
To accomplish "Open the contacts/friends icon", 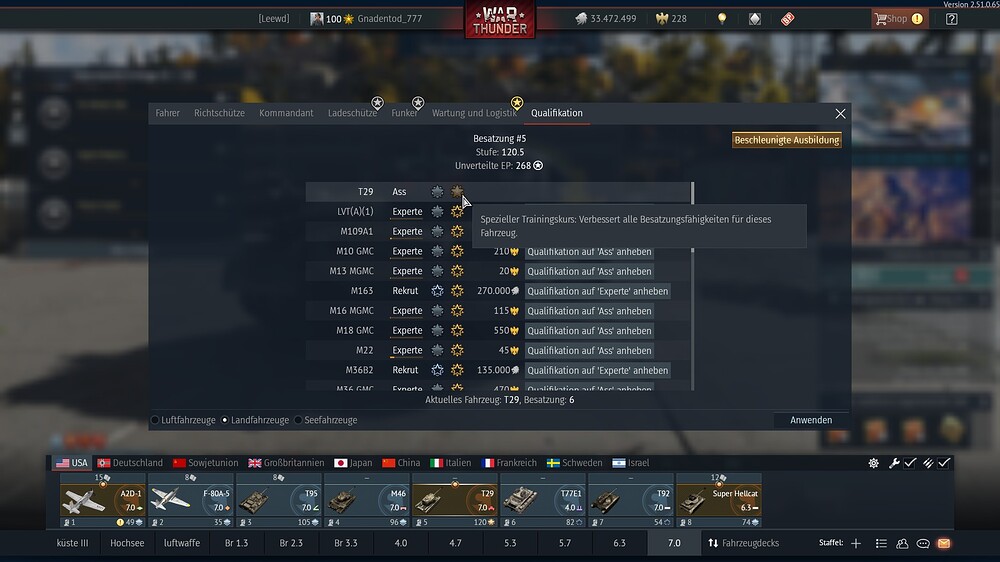I will click(x=902, y=544).
